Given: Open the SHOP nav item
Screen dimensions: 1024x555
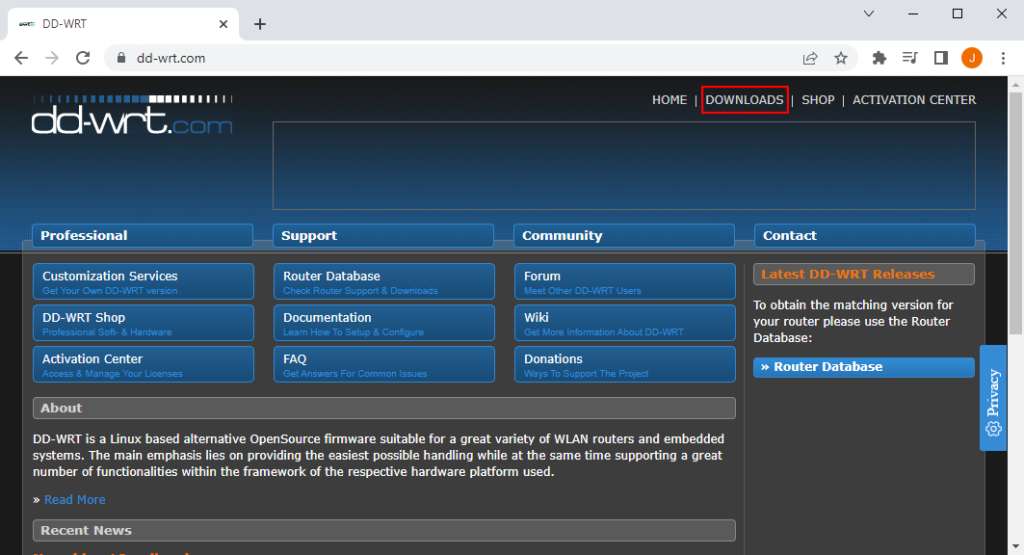Looking at the screenshot, I should pos(818,100).
